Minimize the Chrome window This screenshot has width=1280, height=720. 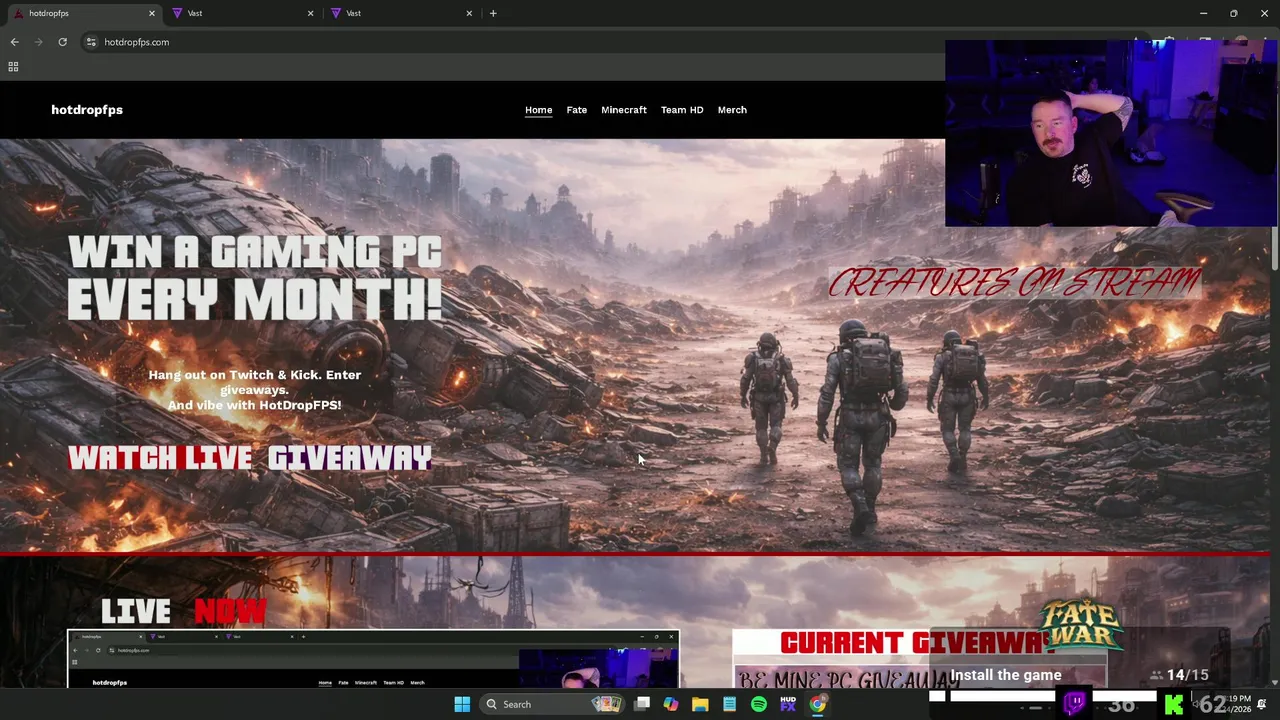[1204, 13]
